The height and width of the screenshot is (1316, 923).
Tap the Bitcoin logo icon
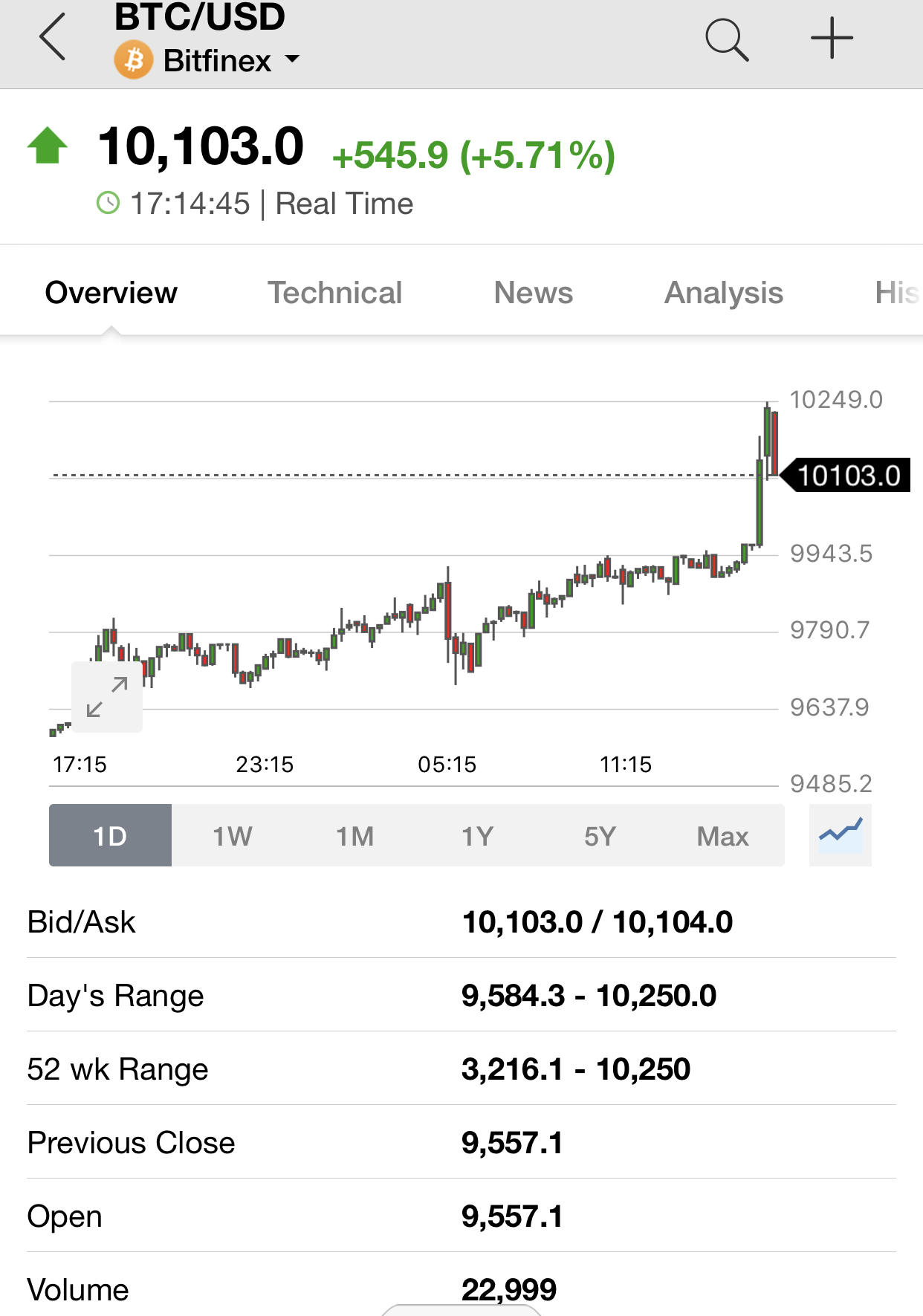tap(134, 60)
